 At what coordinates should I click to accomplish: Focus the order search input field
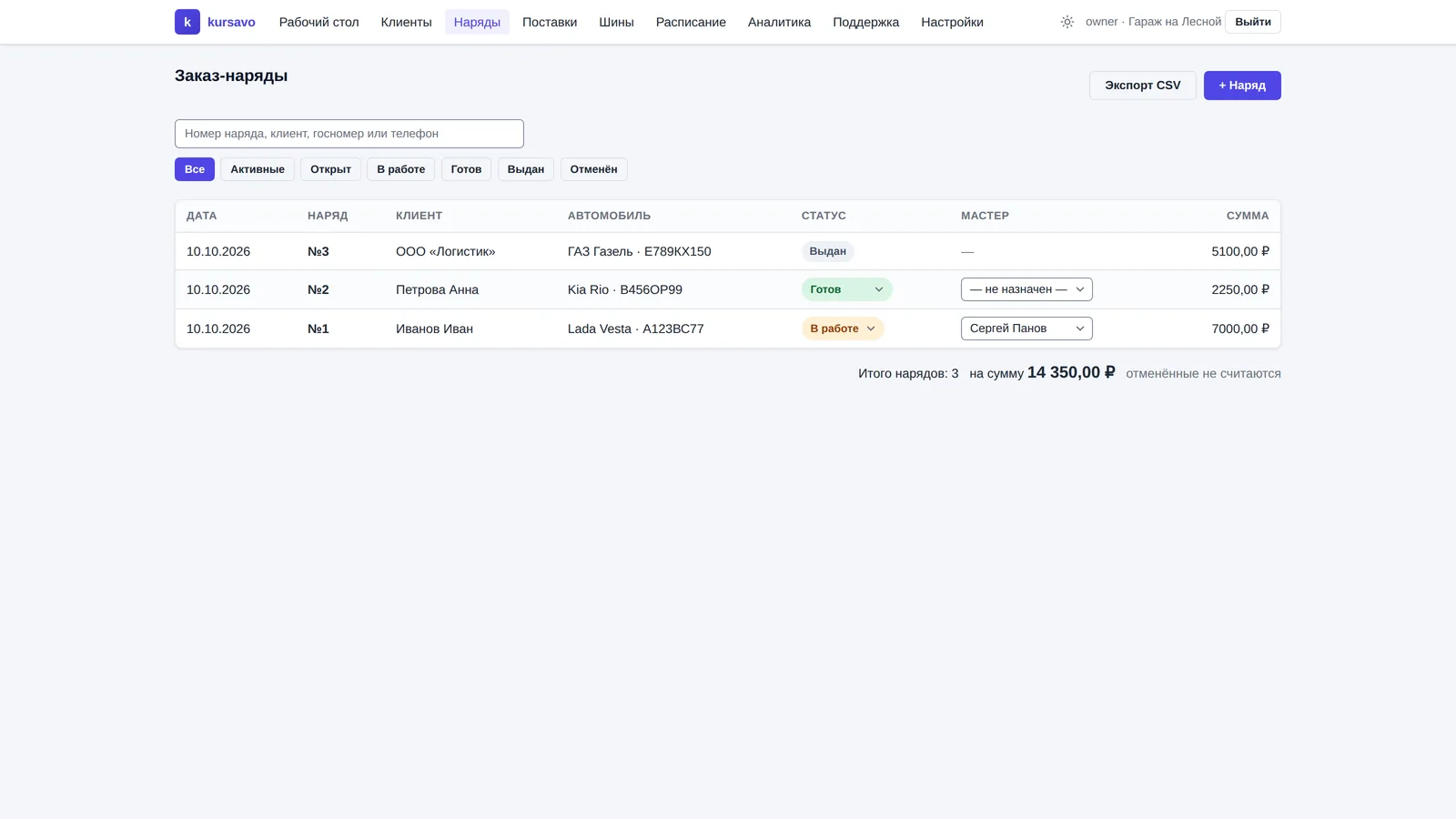[x=349, y=134]
